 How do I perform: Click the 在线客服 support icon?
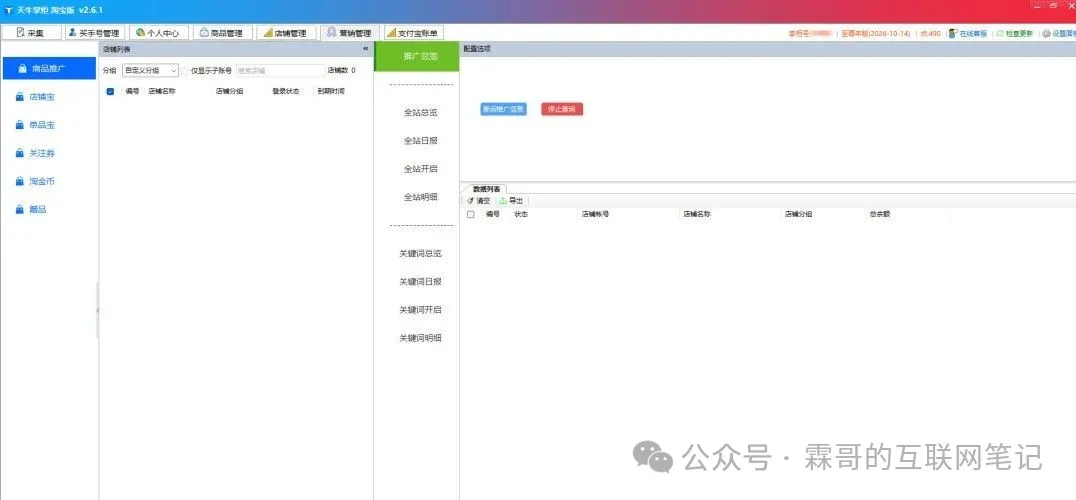click(954, 33)
